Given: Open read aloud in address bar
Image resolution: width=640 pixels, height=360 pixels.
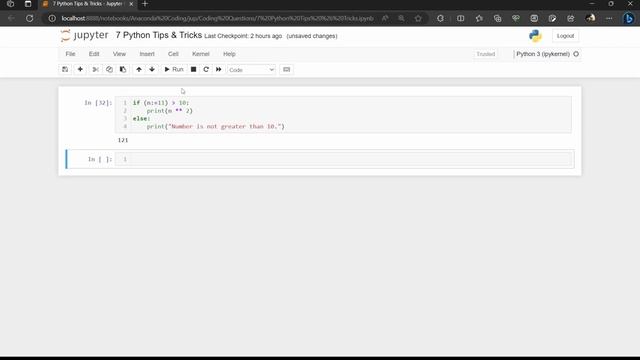Looking at the screenshot, I should 385,18.
